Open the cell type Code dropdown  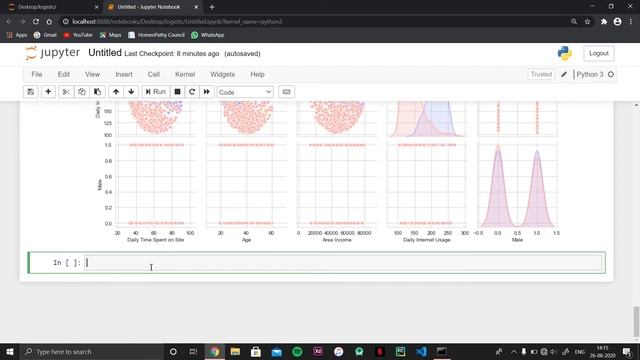pos(245,92)
